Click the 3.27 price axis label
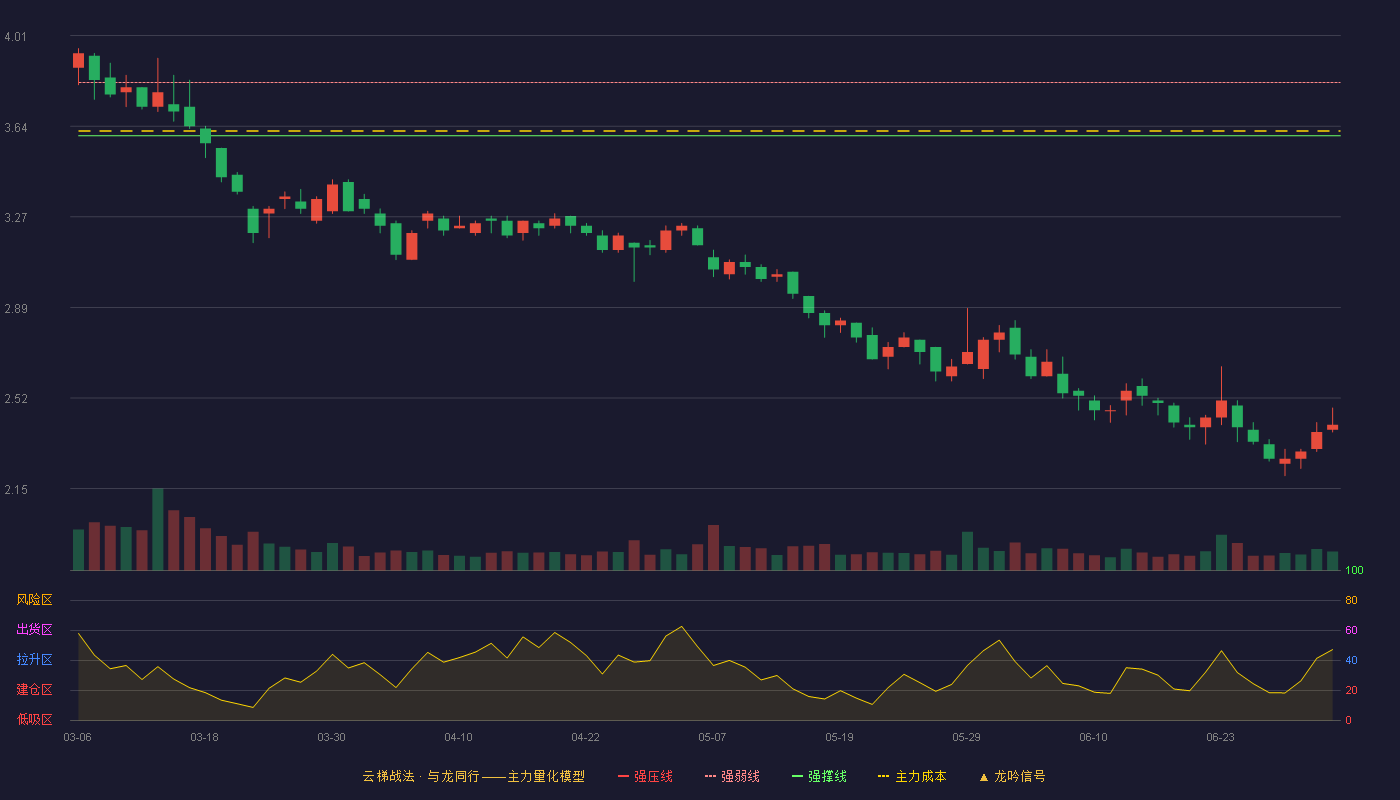Viewport: 1400px width, 800px height. 15,218
